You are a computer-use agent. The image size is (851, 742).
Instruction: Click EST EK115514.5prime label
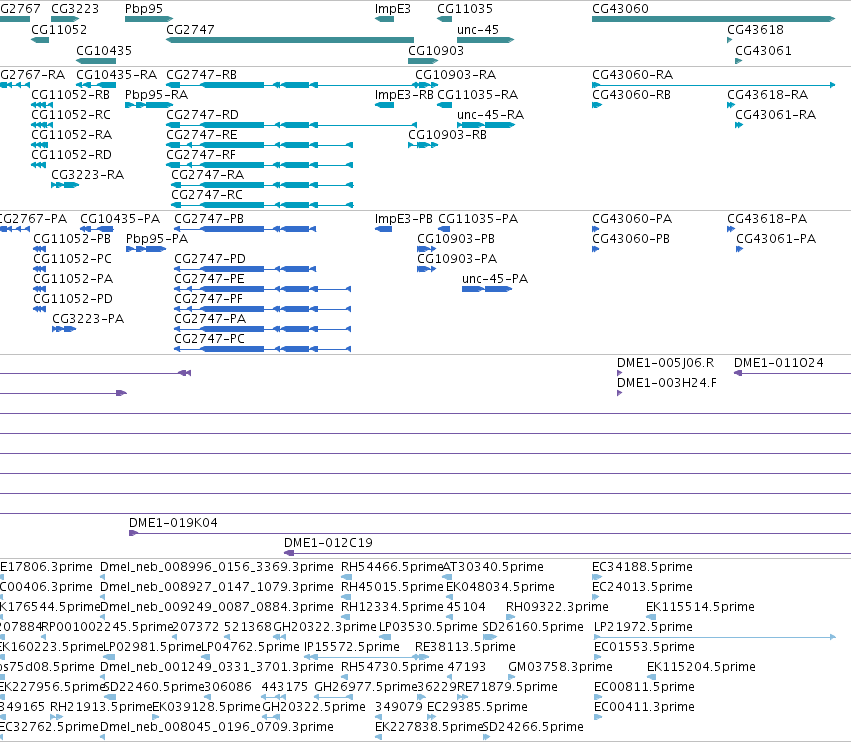click(701, 607)
